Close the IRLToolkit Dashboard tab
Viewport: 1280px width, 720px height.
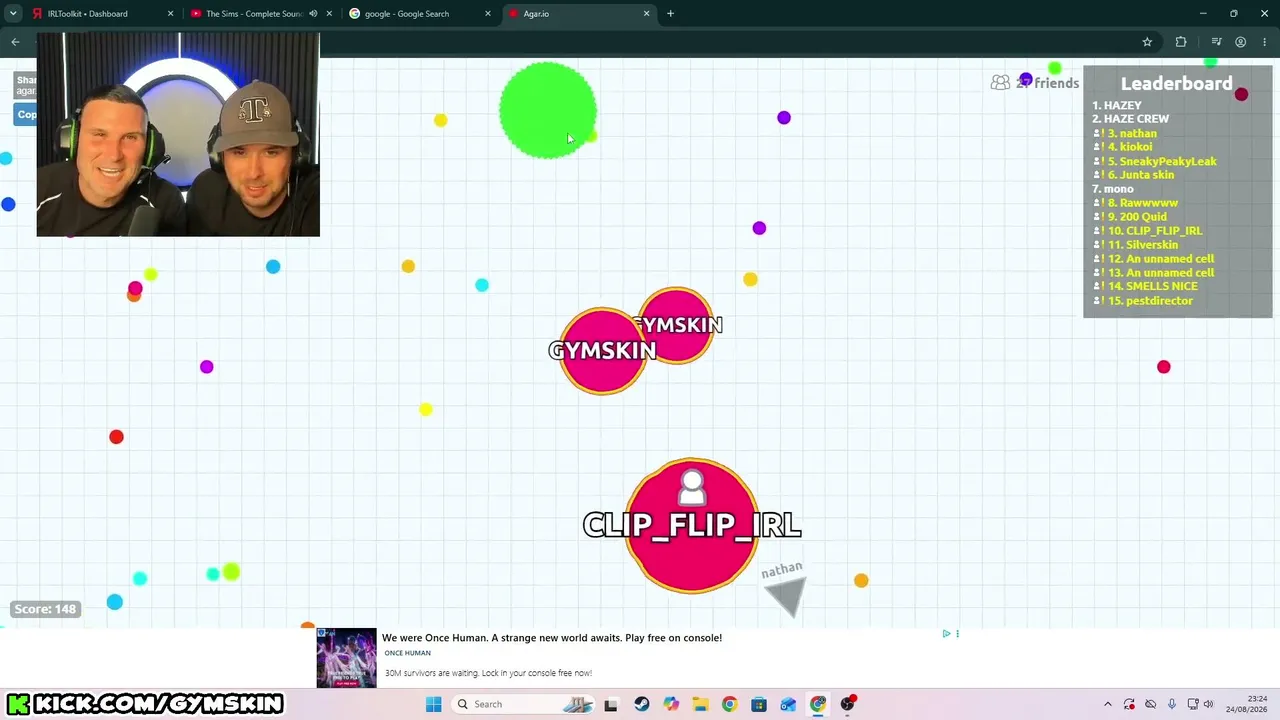click(171, 14)
